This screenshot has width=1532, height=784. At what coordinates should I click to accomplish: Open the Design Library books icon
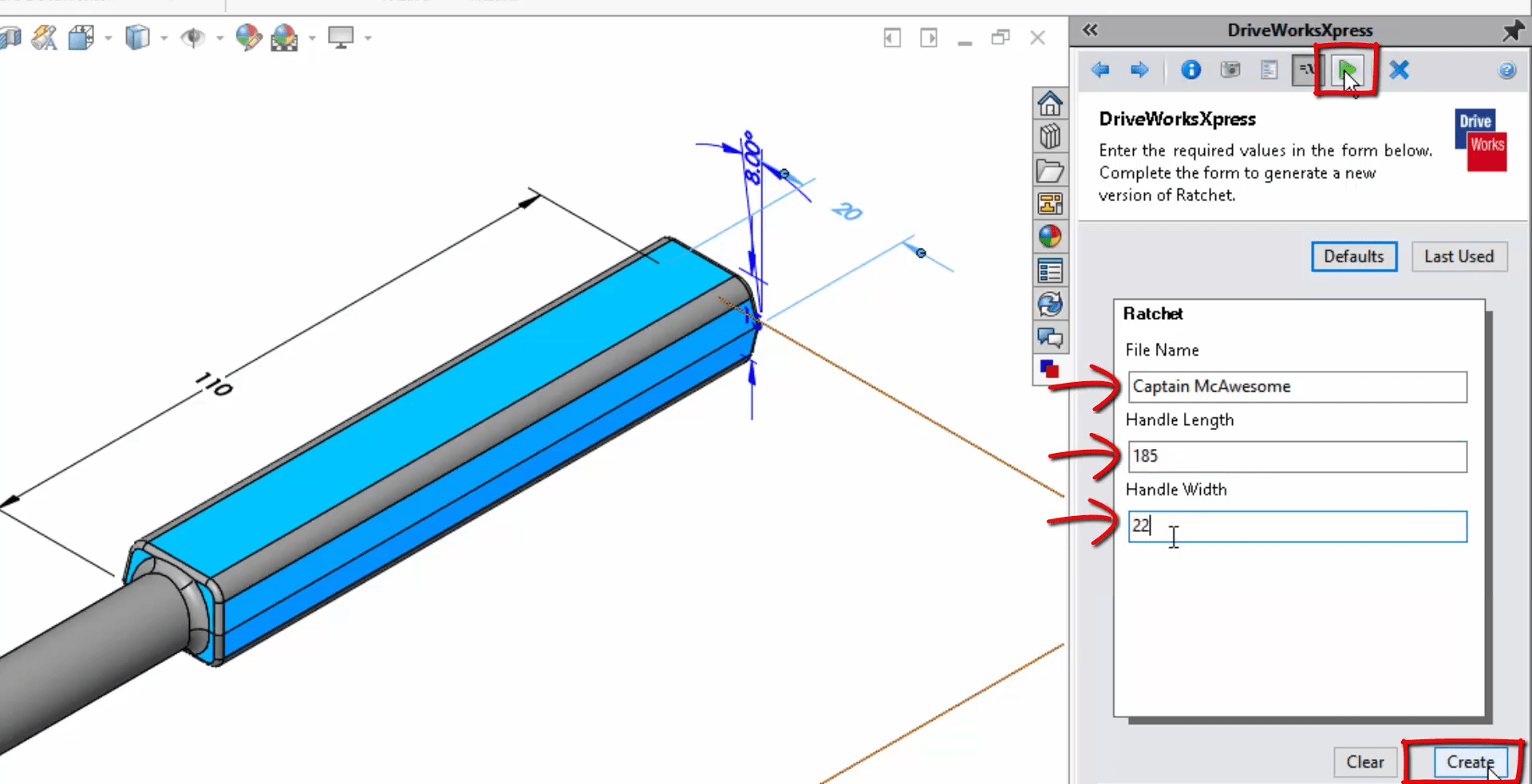click(1050, 137)
